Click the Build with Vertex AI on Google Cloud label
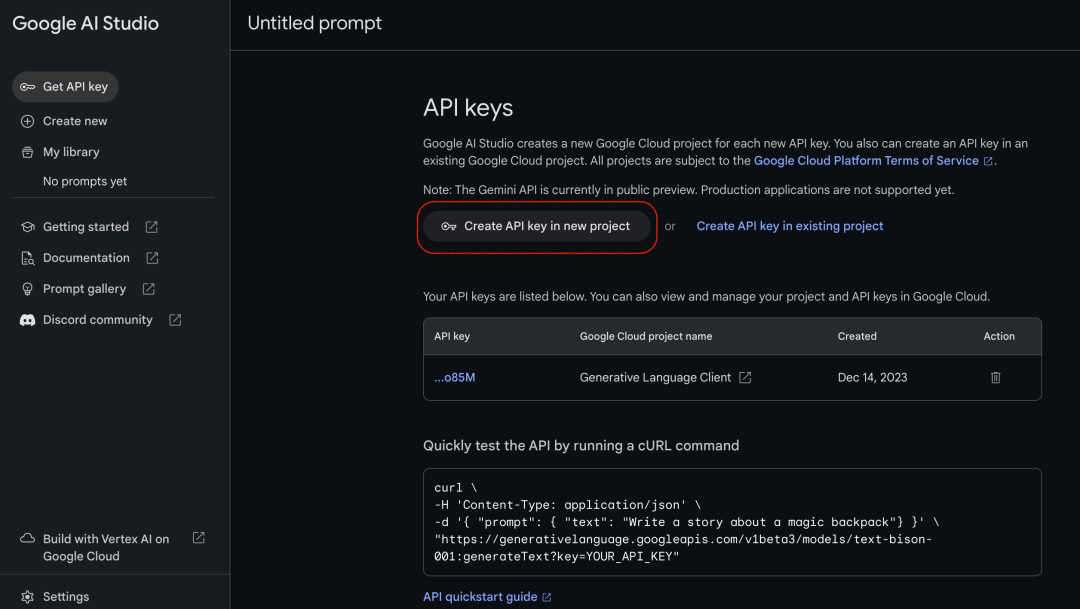Screen dimensions: 1080x609 [x=106, y=548]
